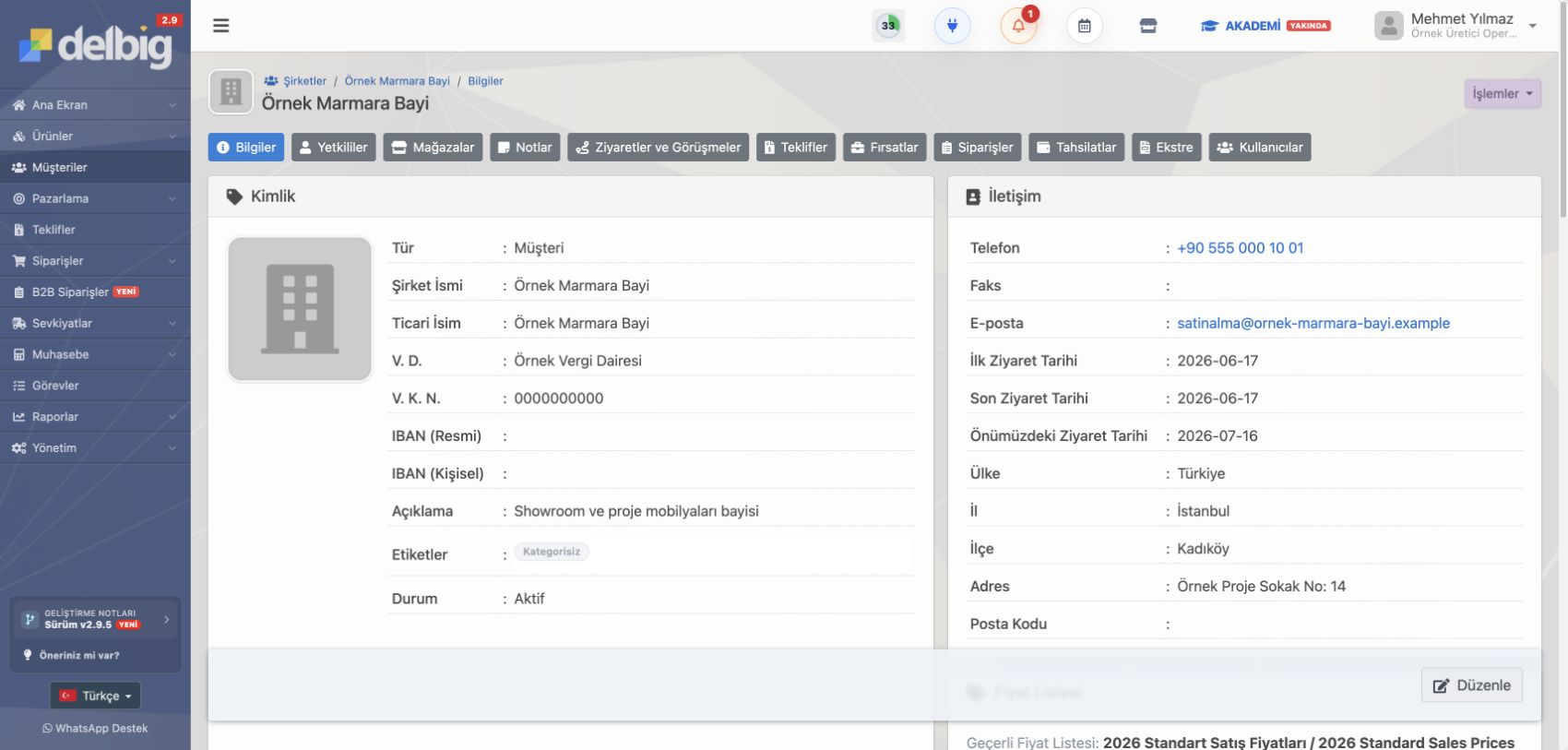Toggle the hamburger sidebar menu
Image resolution: width=1568 pixels, height=750 pixels.
pyautogui.click(x=220, y=25)
